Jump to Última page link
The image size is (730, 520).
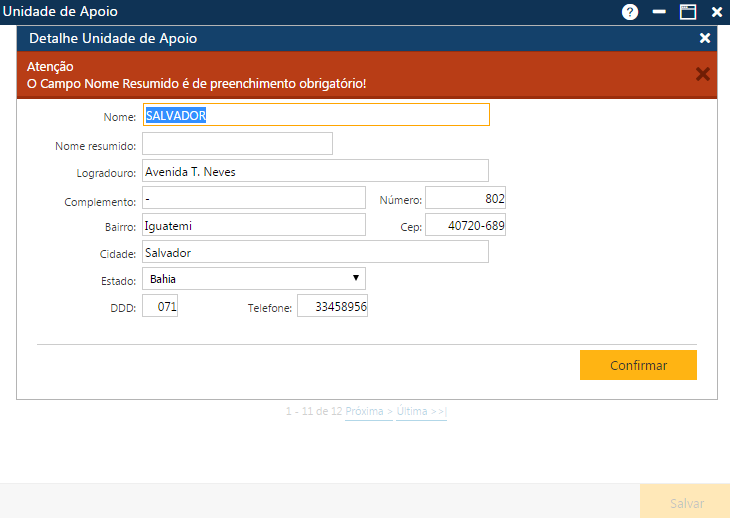tap(421, 412)
